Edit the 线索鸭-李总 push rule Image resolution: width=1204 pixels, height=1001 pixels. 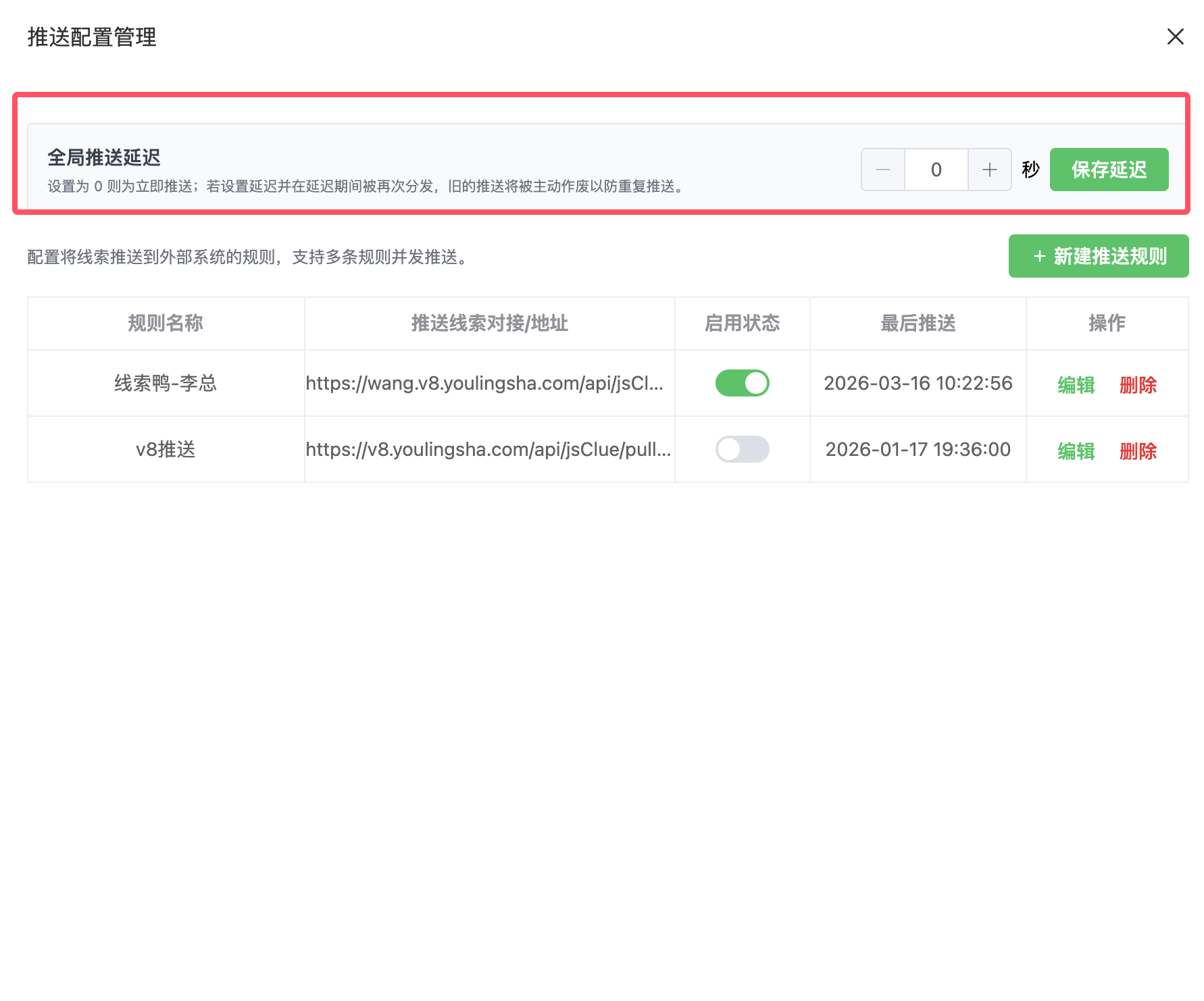(x=1076, y=385)
